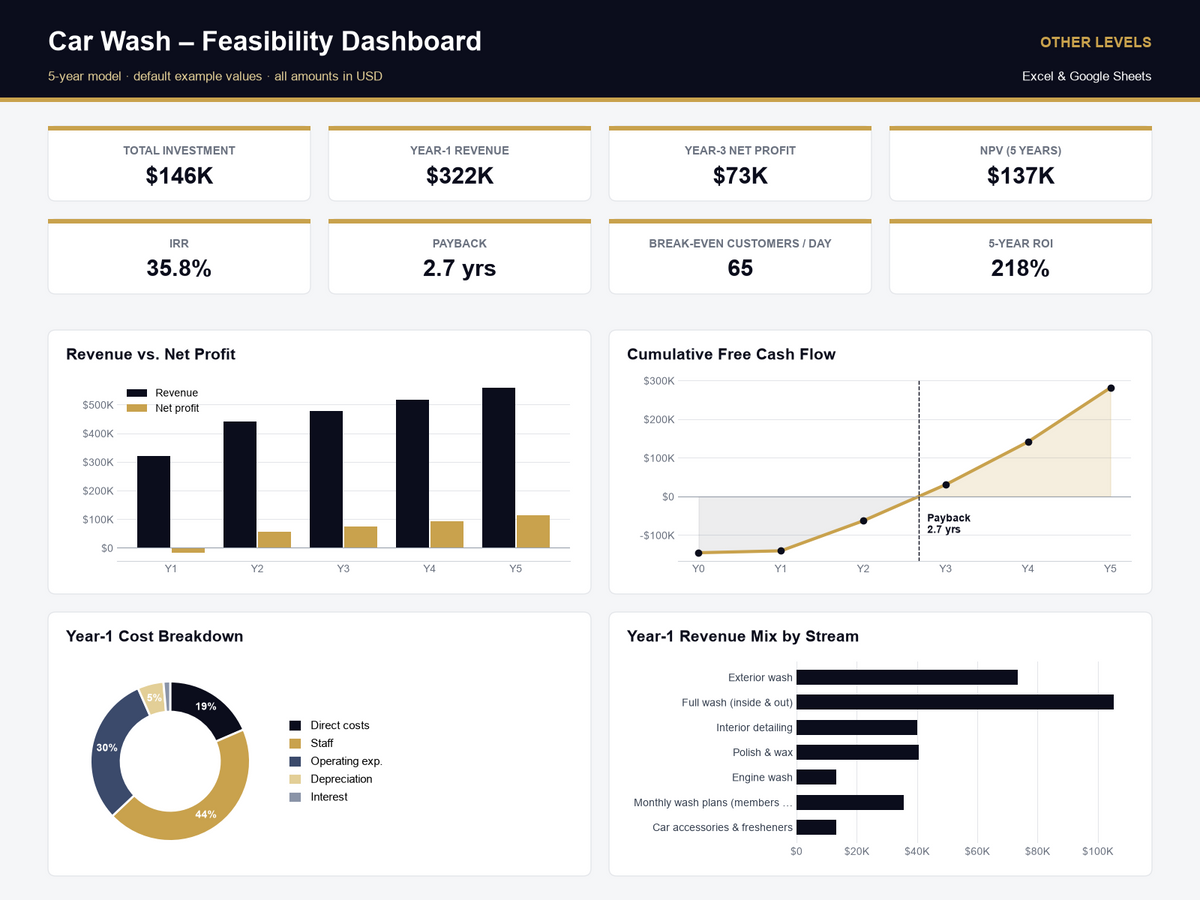
Task: Click the Car accessories & fresheners bar
Action: 816,827
